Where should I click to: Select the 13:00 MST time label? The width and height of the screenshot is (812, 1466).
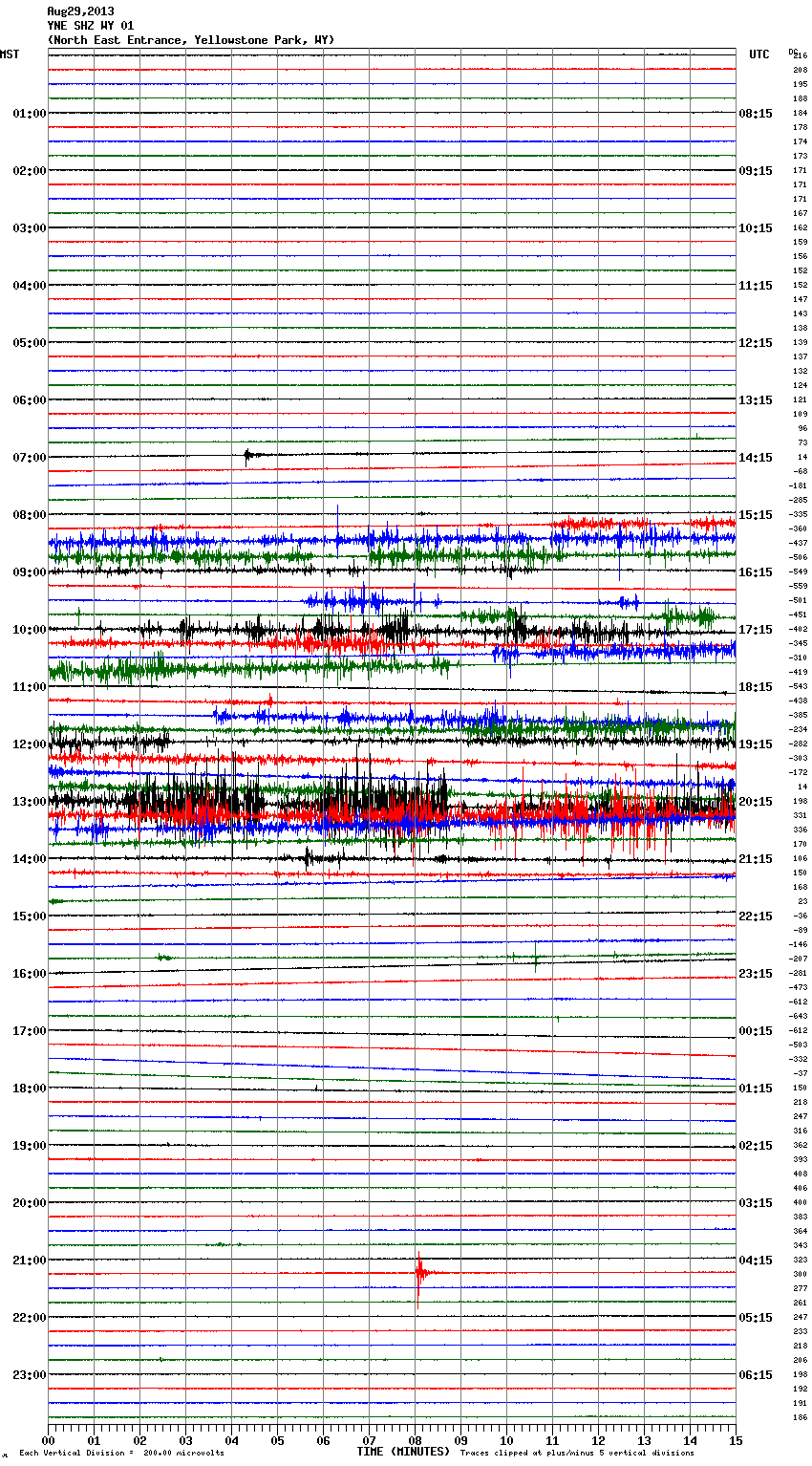30,802
